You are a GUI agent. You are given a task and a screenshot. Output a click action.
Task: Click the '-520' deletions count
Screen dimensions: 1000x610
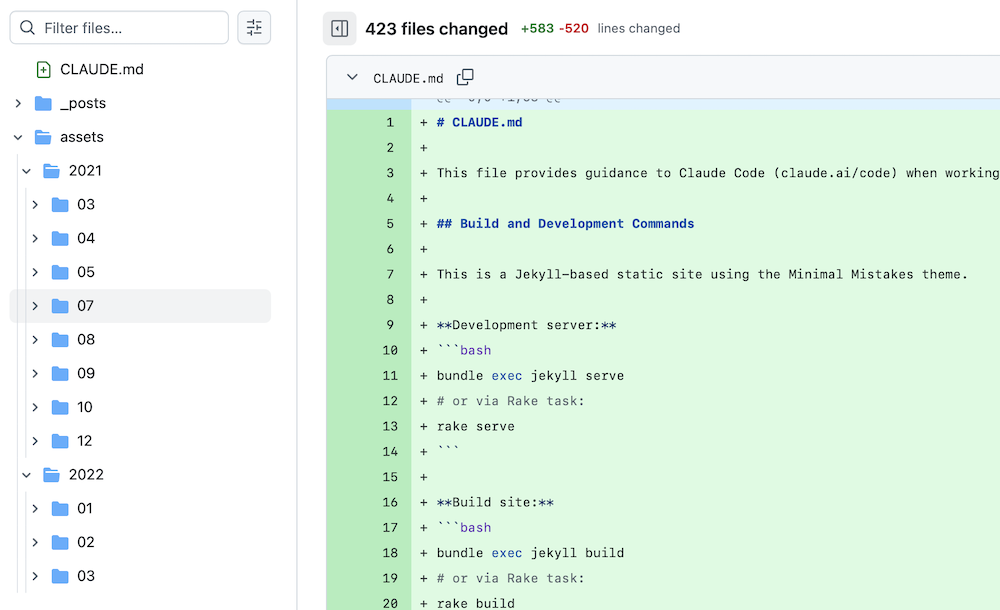pos(573,29)
